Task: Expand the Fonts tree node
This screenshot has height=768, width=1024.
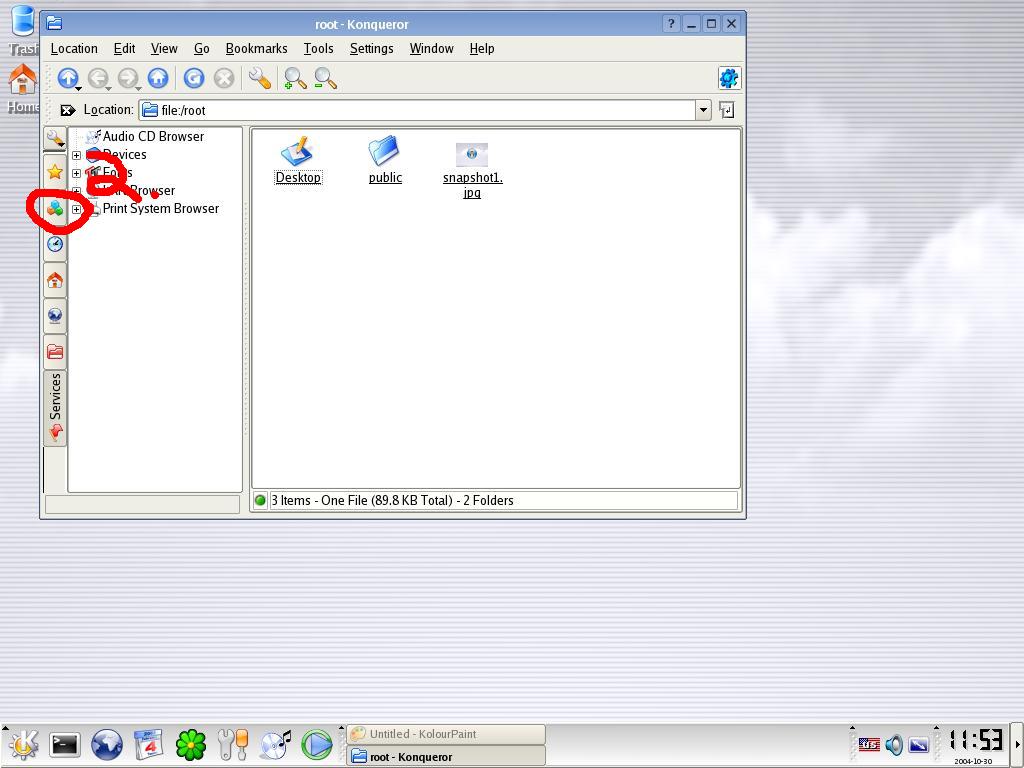Action: pos(76,173)
